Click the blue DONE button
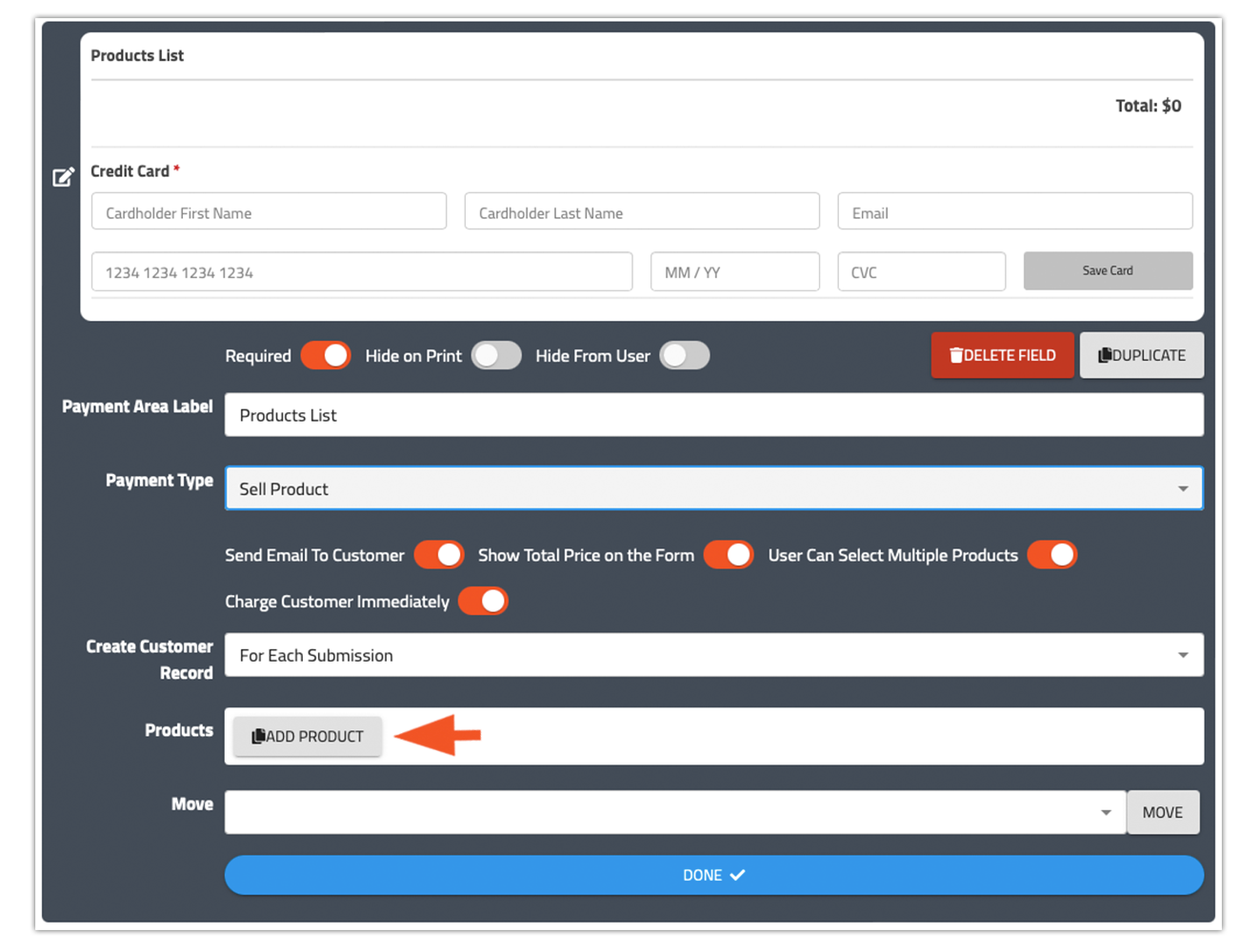This screenshot has width=1260, height=952. pyautogui.click(x=714, y=875)
